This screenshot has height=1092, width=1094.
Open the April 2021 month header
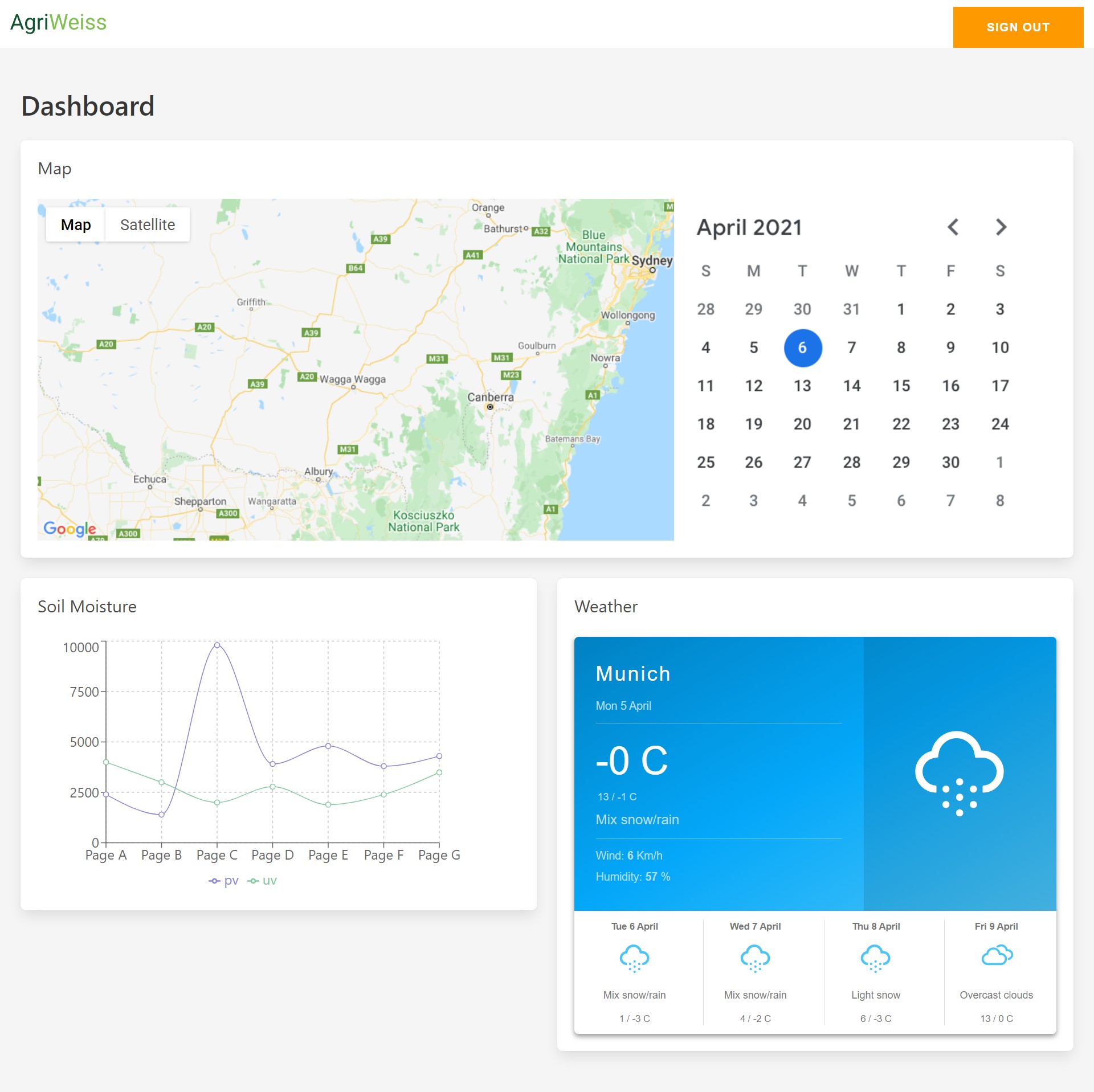[x=749, y=227]
